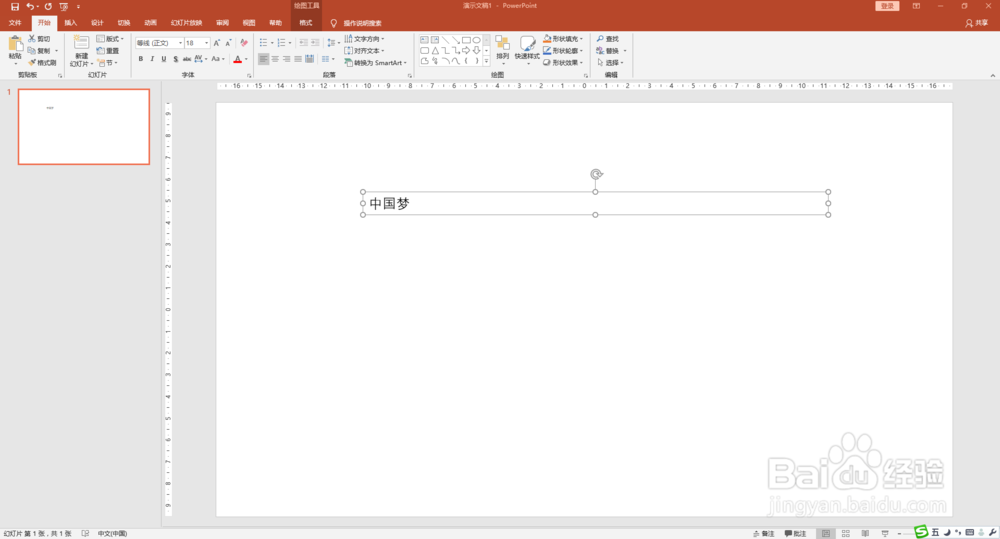1000x539 pixels.
Task: Switch to Insert (插入) tab
Action: point(71,23)
